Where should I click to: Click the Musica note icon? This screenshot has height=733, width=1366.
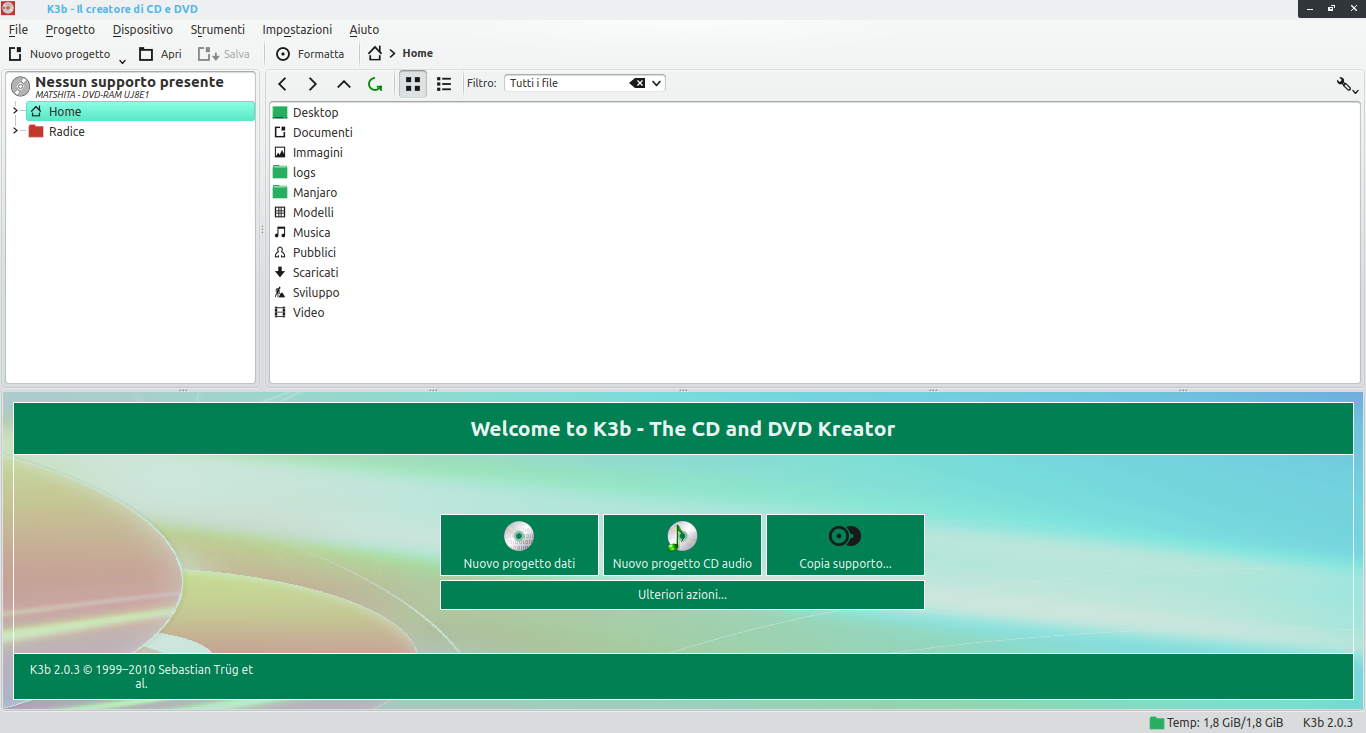point(280,232)
